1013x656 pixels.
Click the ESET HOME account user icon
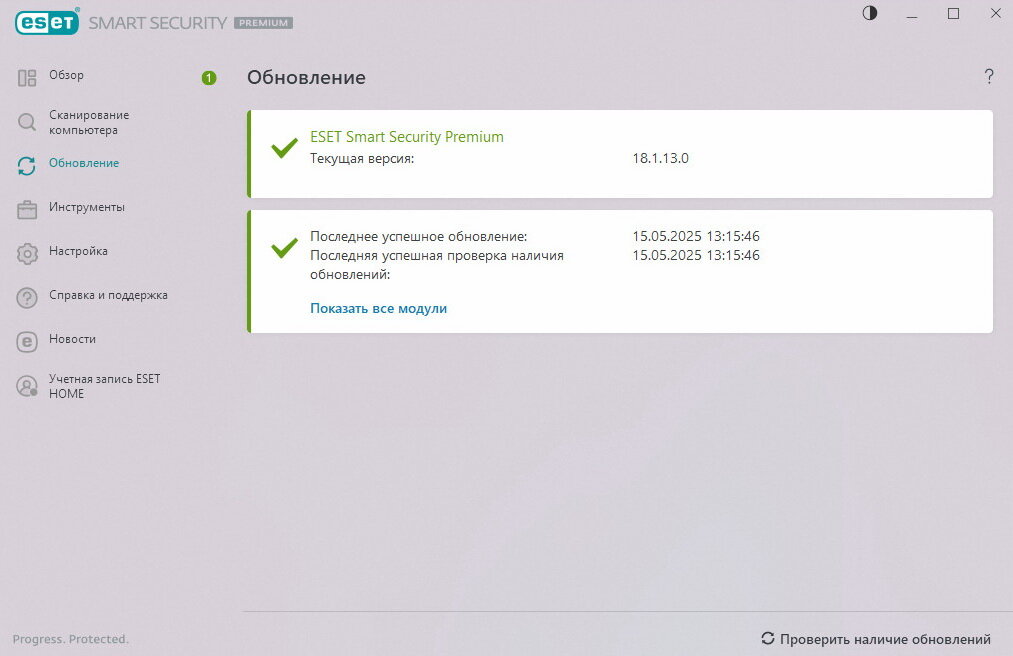pyautogui.click(x=27, y=386)
